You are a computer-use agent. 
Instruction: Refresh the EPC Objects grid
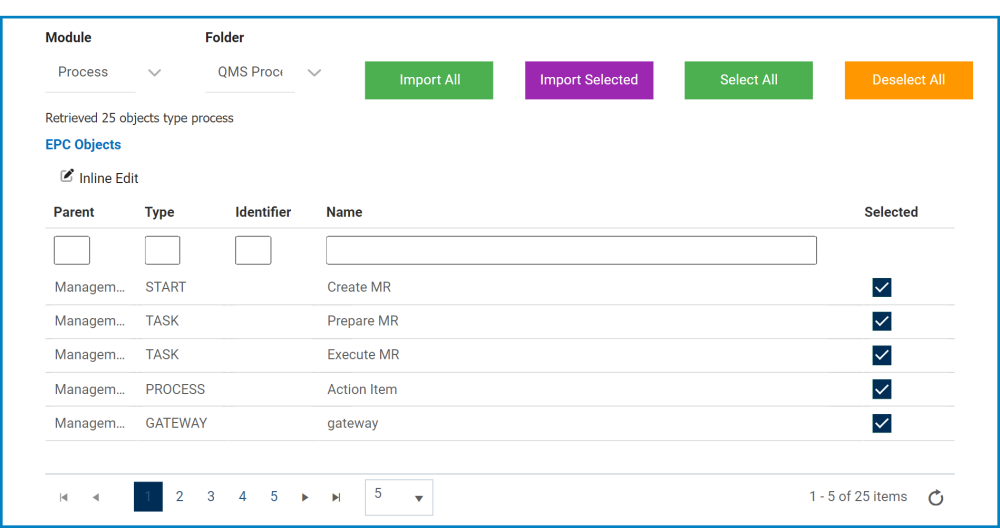pyautogui.click(x=936, y=498)
